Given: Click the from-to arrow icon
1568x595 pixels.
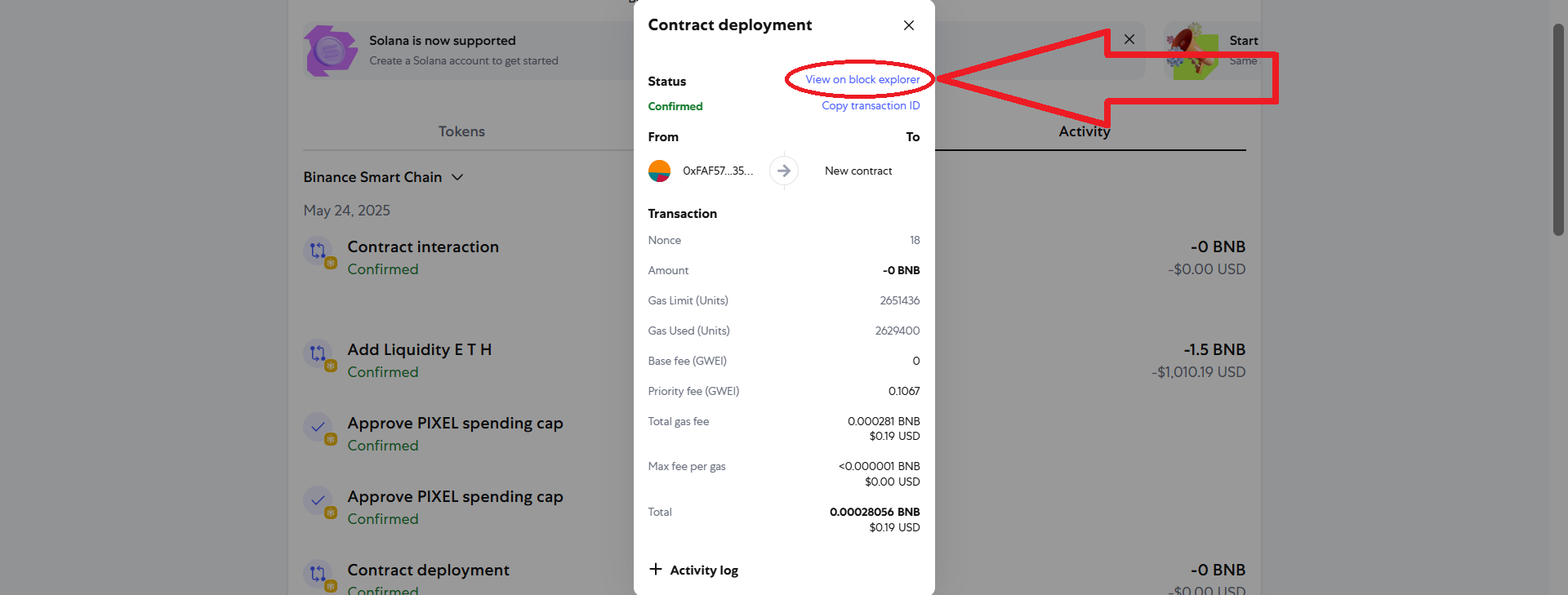Looking at the screenshot, I should 784,171.
